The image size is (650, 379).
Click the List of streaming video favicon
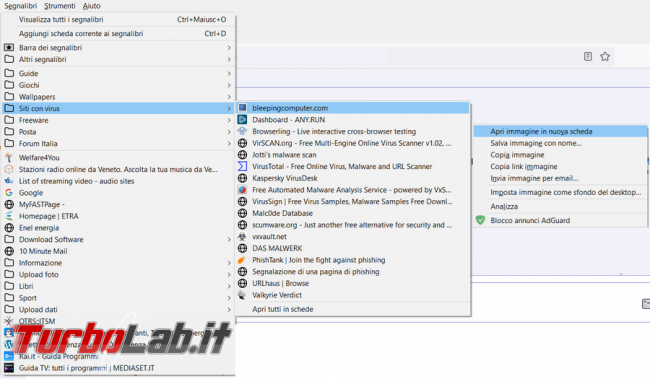pos(9,181)
